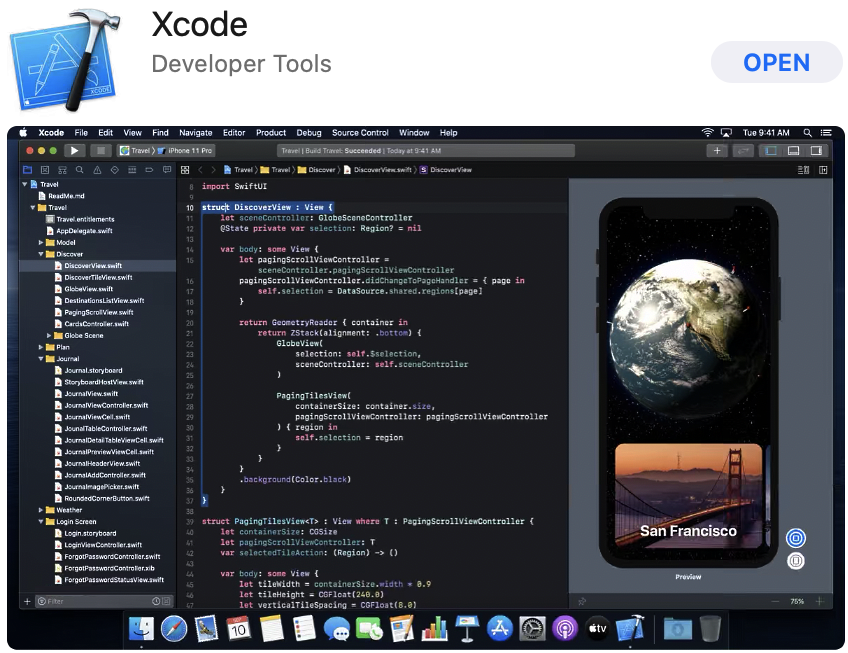Start Live Preview on the canvas
848x653 pixels.
796,538
